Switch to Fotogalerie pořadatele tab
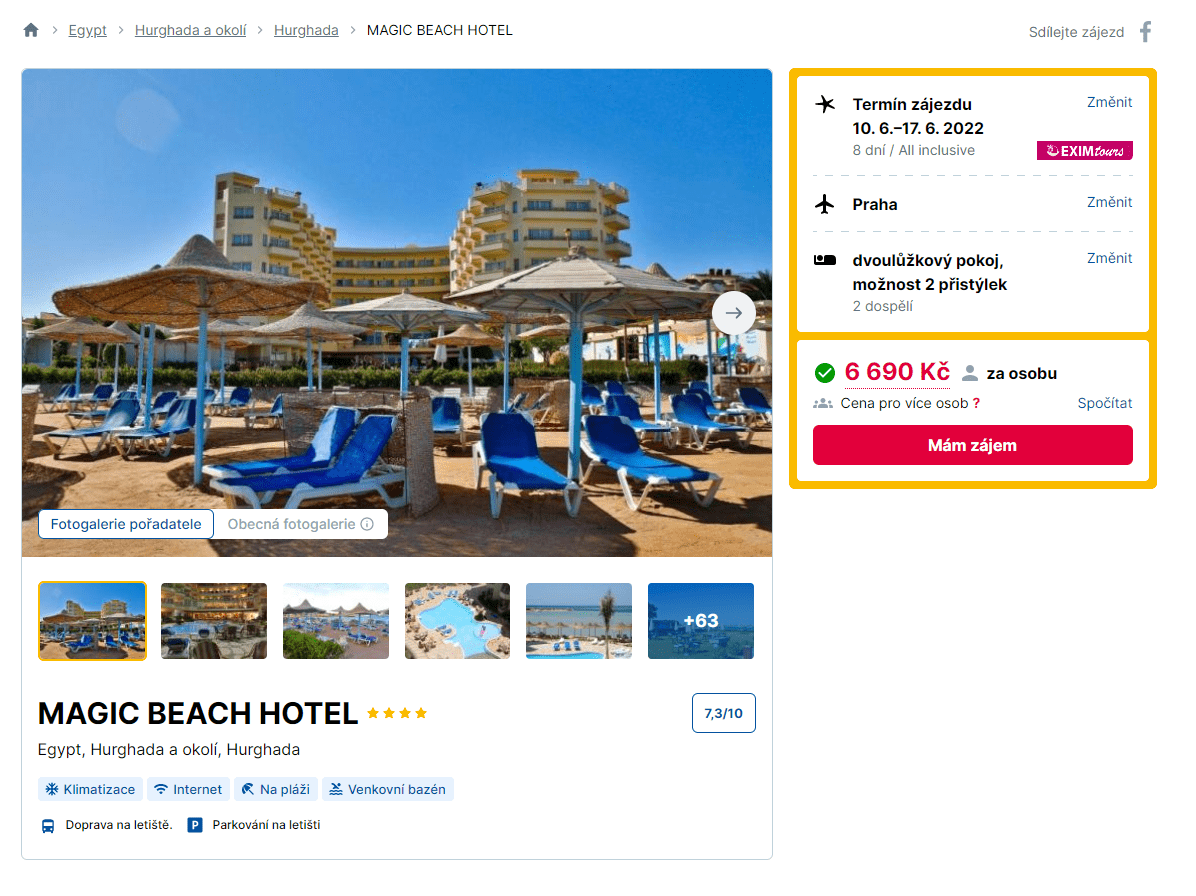1196x896 pixels. (x=126, y=524)
